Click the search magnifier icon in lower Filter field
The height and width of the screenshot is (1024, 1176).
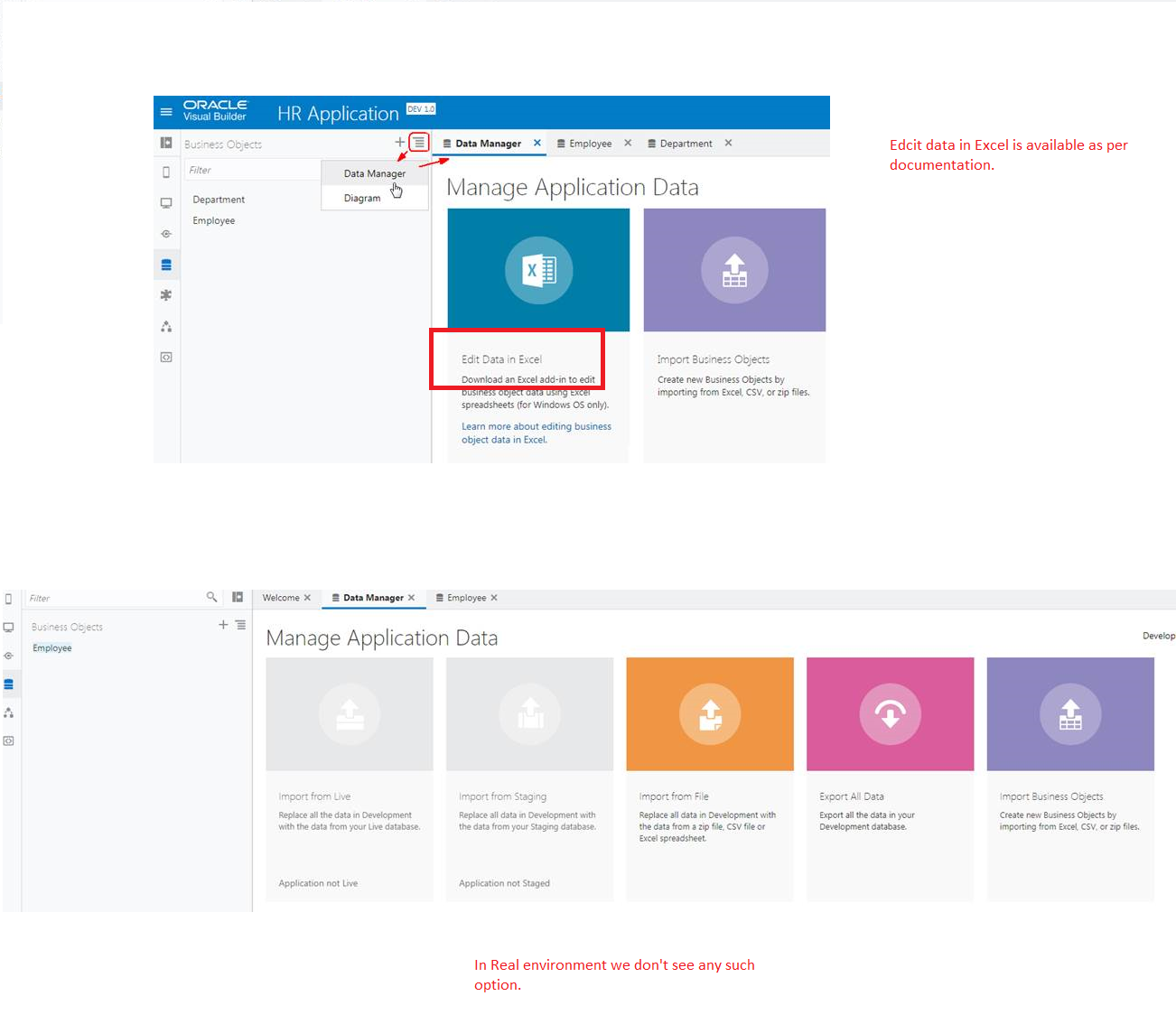(212, 597)
